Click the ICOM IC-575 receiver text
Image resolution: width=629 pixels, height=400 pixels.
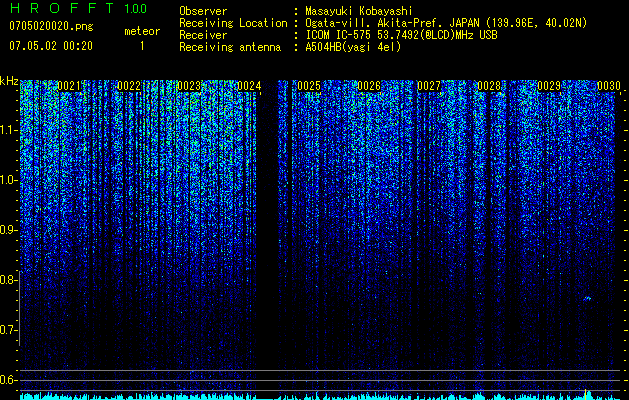coord(401,35)
